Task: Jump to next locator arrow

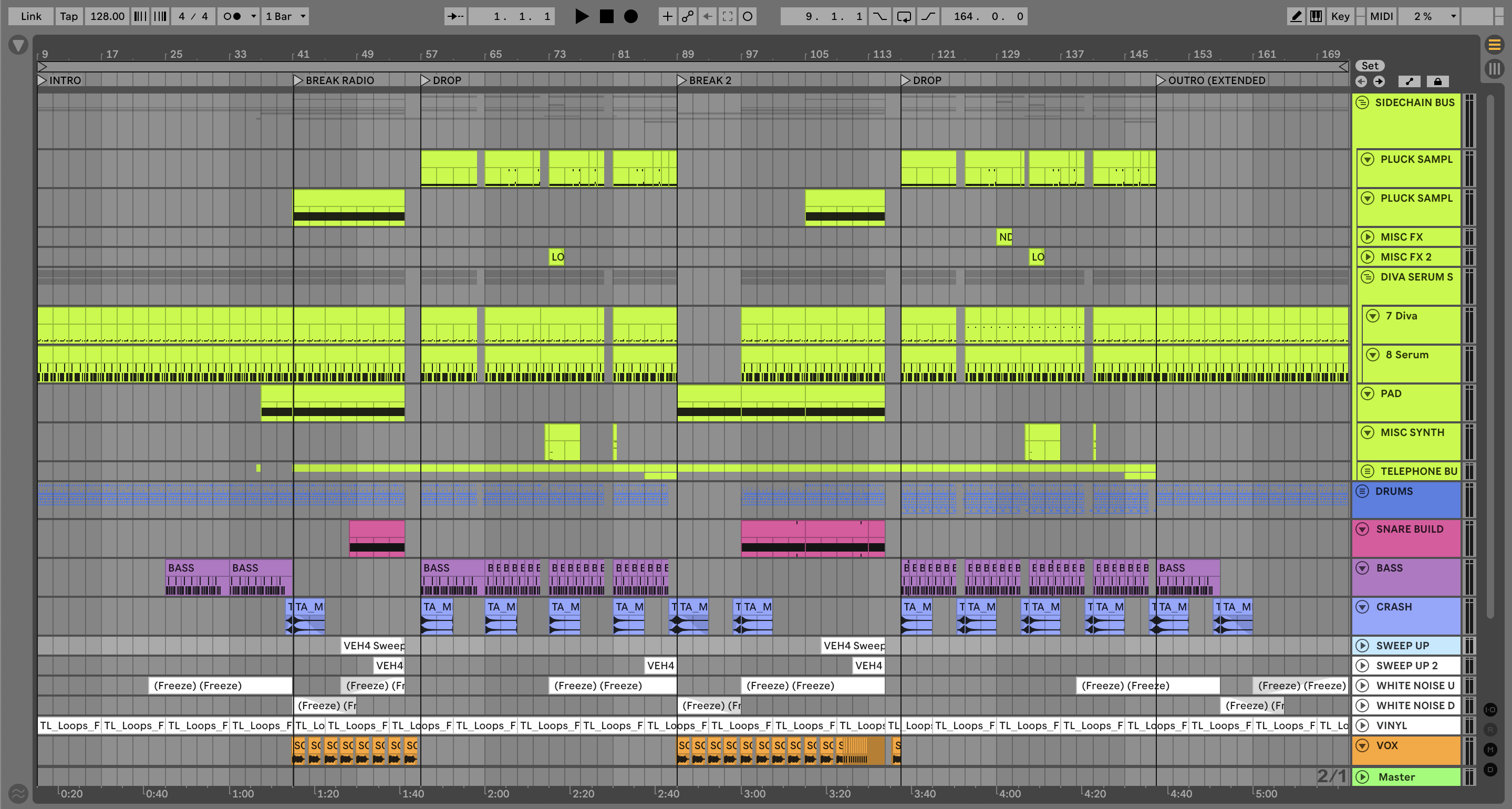Action: pos(1379,81)
